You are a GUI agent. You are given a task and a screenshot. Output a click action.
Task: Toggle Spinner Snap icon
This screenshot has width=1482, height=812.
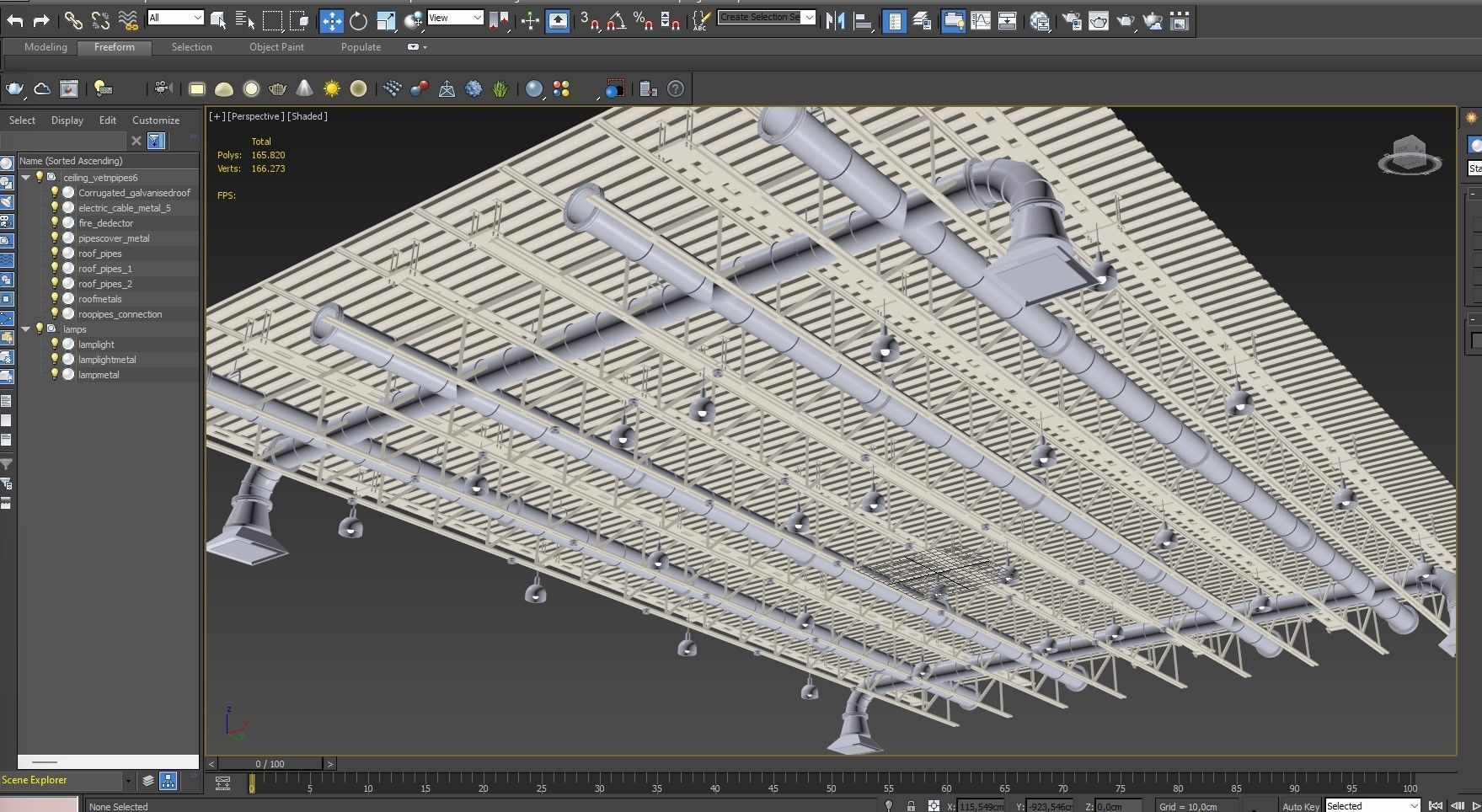tap(671, 20)
